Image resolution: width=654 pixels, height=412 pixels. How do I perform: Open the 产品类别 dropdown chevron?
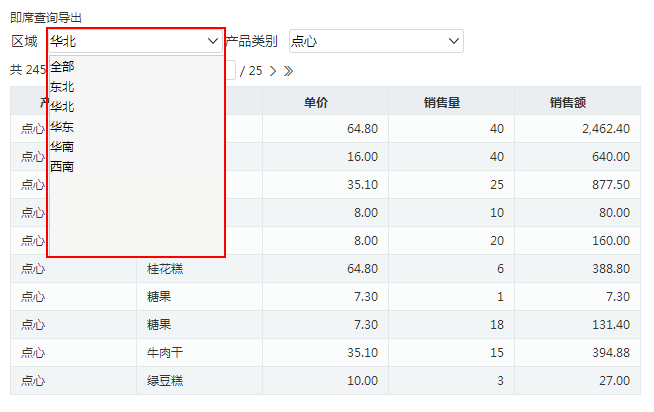454,41
